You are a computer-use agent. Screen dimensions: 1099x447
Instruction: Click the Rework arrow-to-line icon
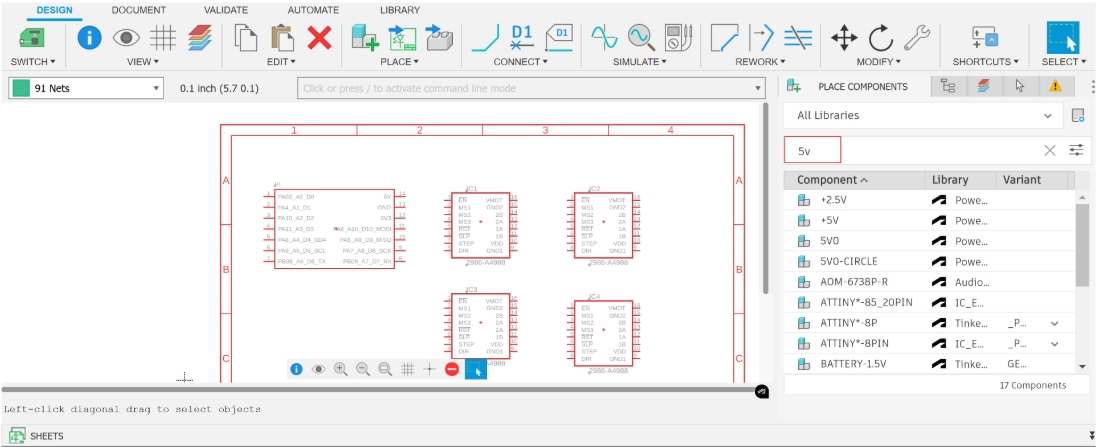point(761,37)
